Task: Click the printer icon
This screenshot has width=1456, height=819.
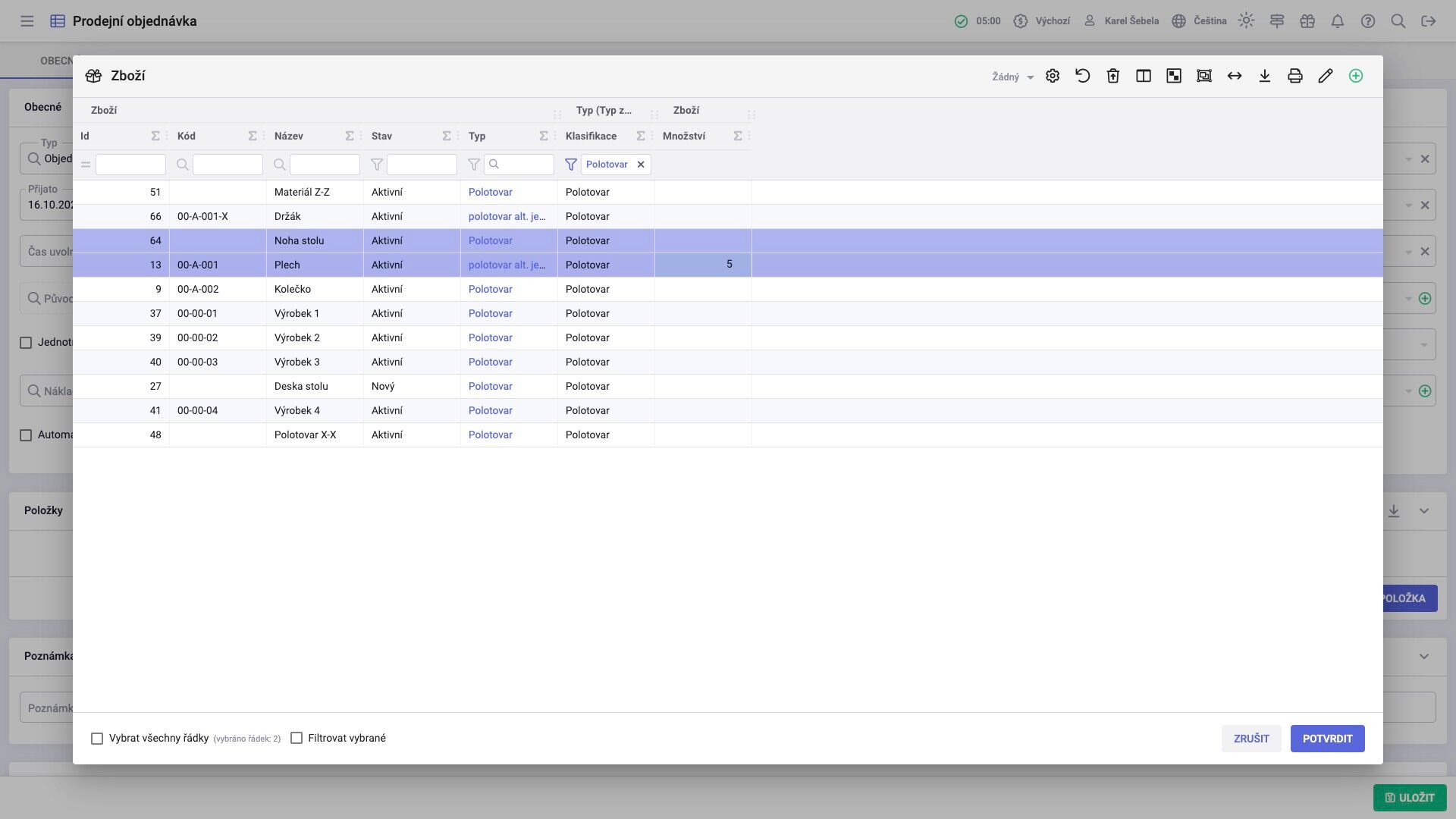Action: [x=1295, y=76]
